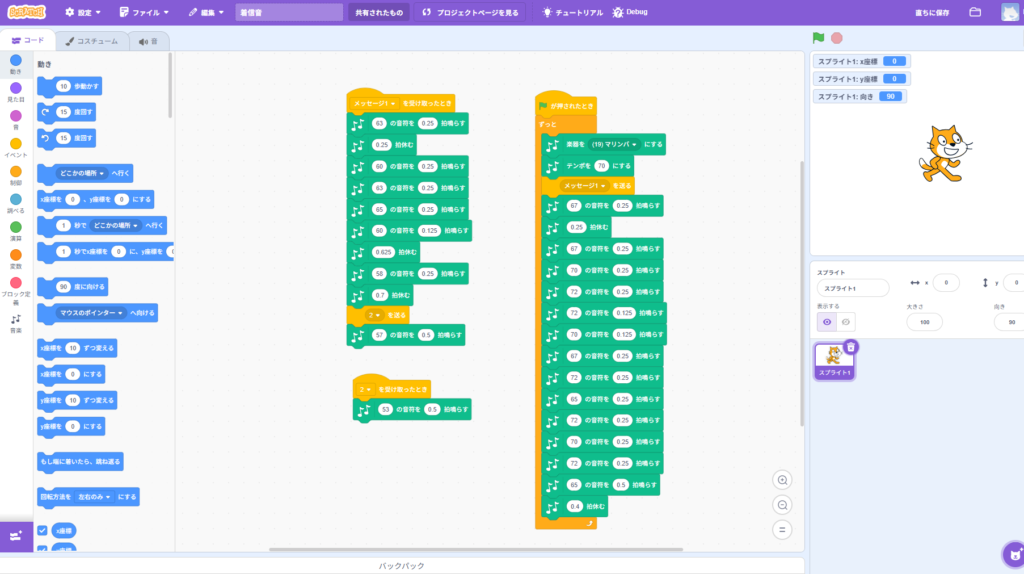Click the もし端に着いたら、跳ね返る block

pyautogui.click(x=80, y=462)
